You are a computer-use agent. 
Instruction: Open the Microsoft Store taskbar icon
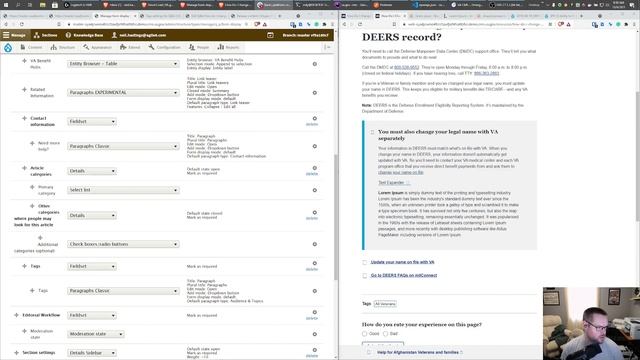coord(55,5)
